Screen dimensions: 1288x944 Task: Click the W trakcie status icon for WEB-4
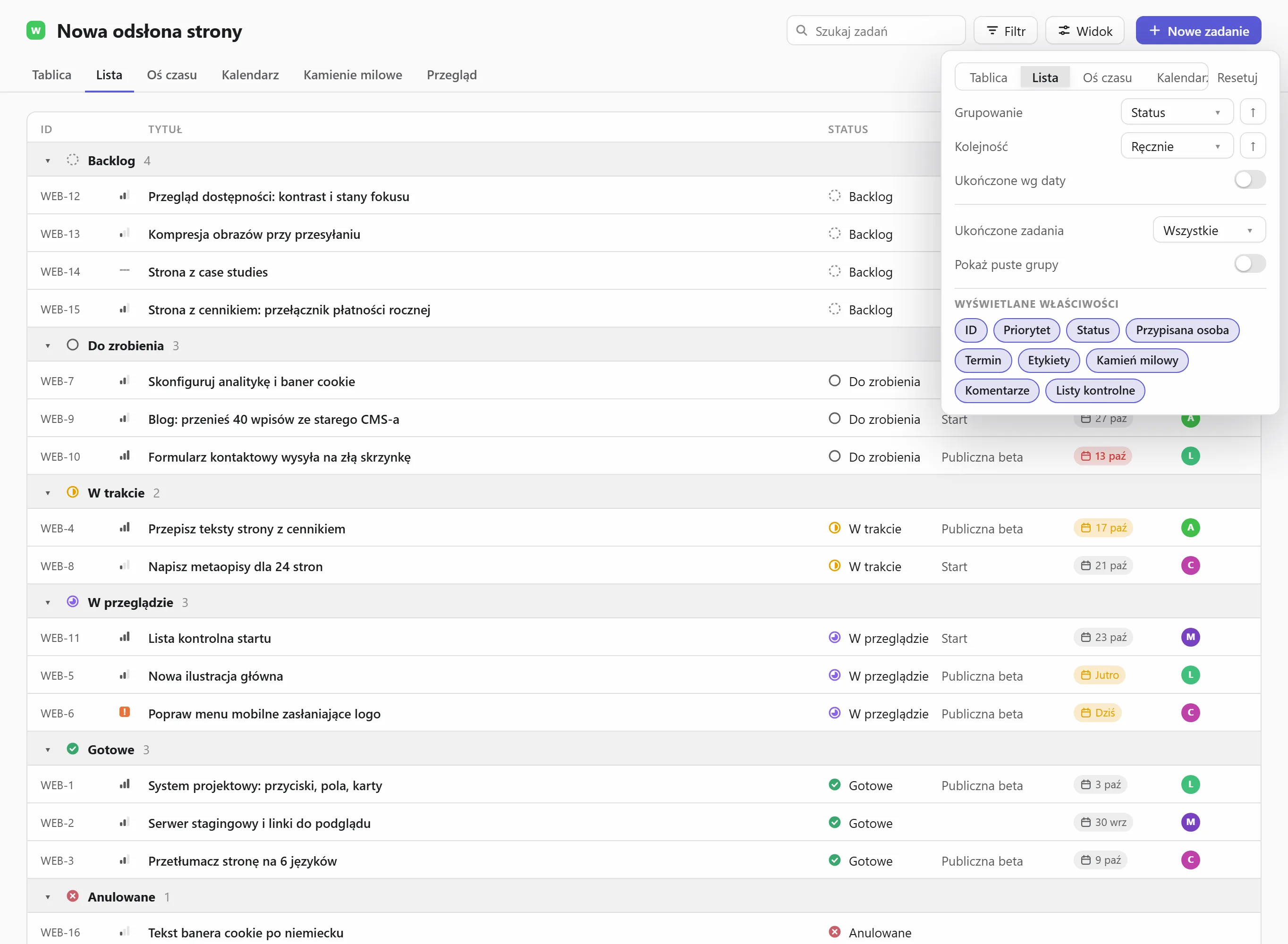834,528
